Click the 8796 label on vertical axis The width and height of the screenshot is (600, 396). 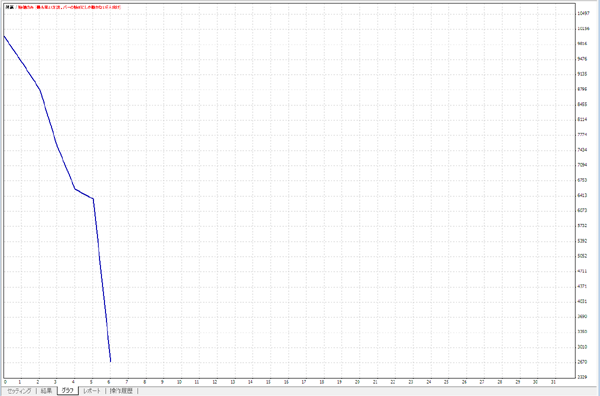click(582, 89)
